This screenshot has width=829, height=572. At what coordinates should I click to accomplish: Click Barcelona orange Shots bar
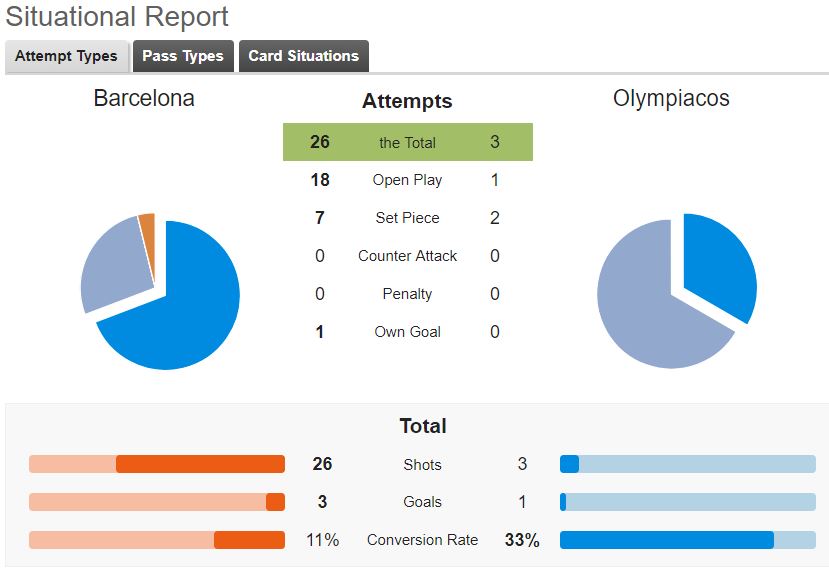tap(200, 464)
